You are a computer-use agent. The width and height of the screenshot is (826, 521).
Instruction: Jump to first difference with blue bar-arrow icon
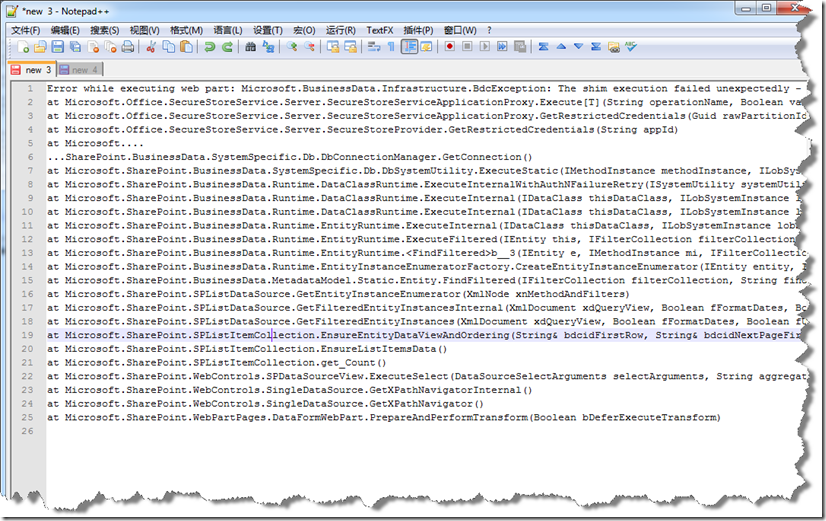(x=544, y=47)
